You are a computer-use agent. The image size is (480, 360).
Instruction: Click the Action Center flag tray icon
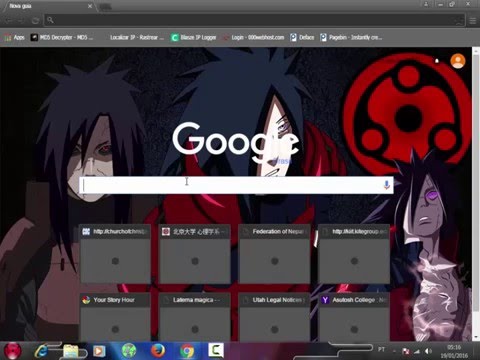coord(406,351)
